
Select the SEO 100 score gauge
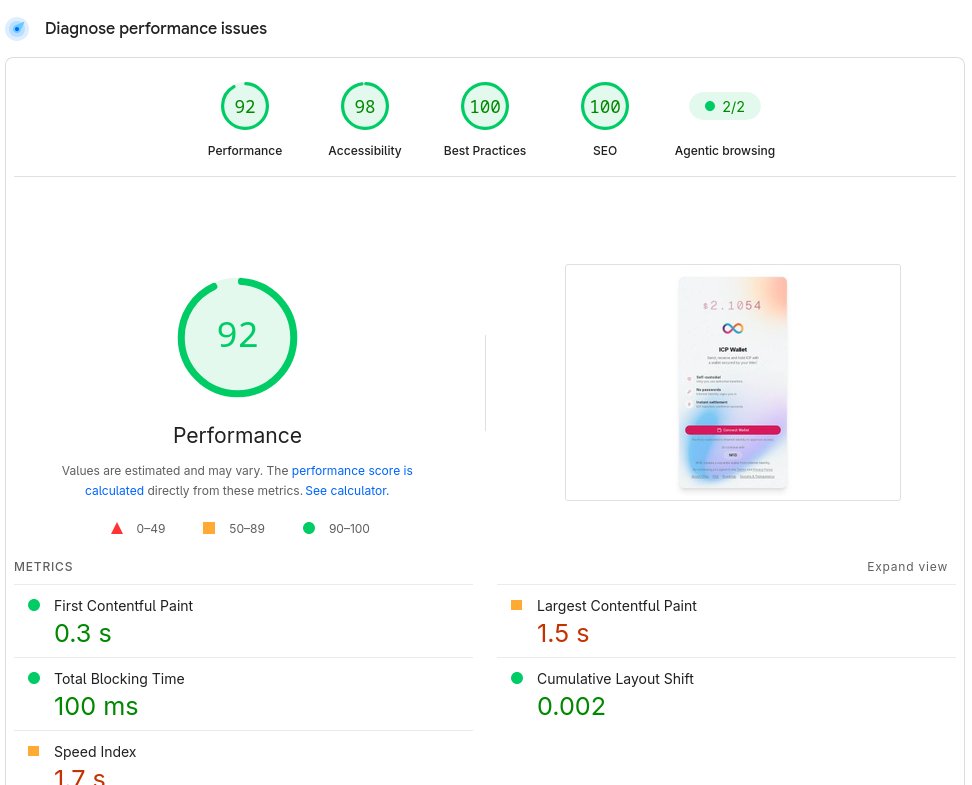click(x=604, y=106)
